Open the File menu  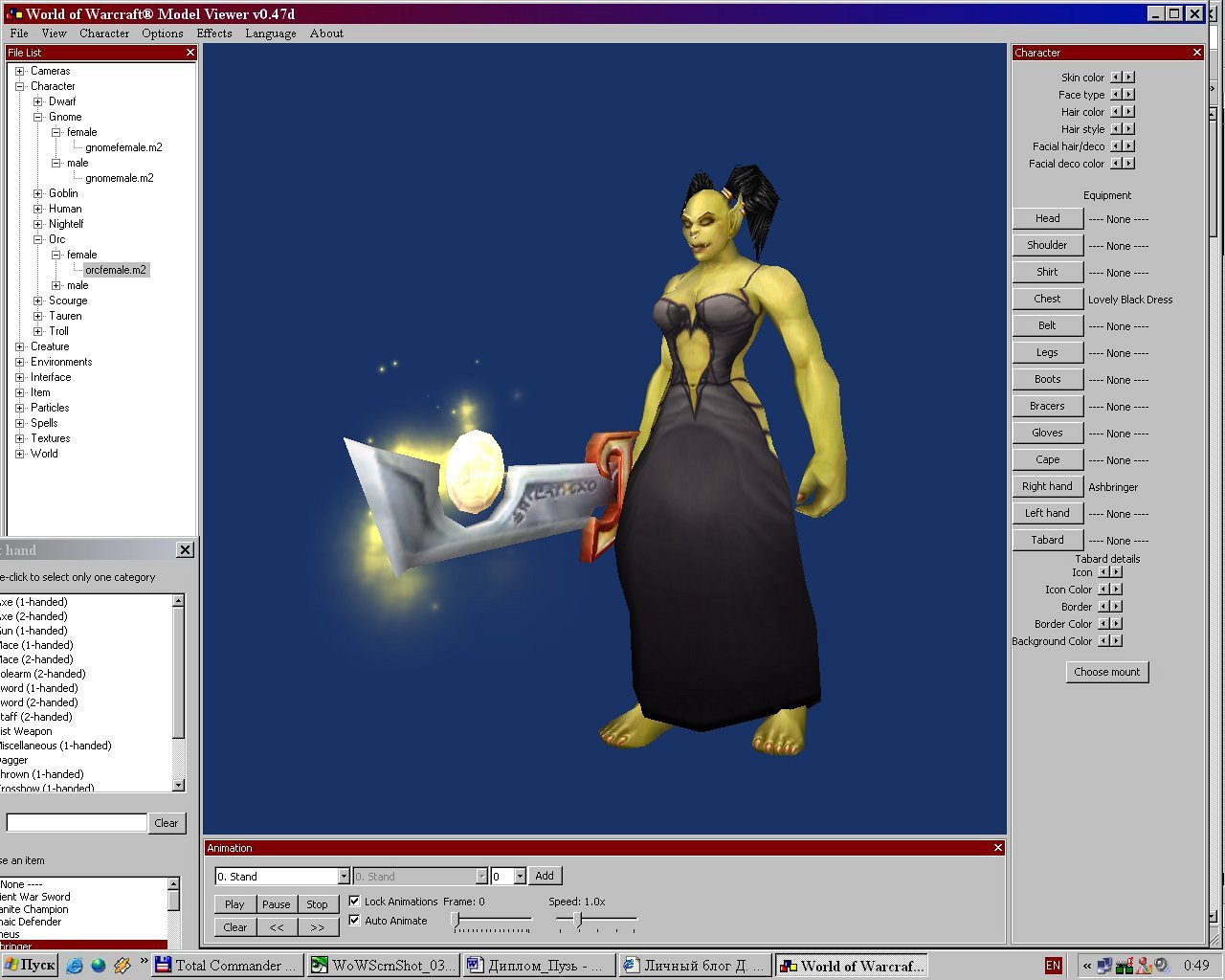(x=19, y=33)
